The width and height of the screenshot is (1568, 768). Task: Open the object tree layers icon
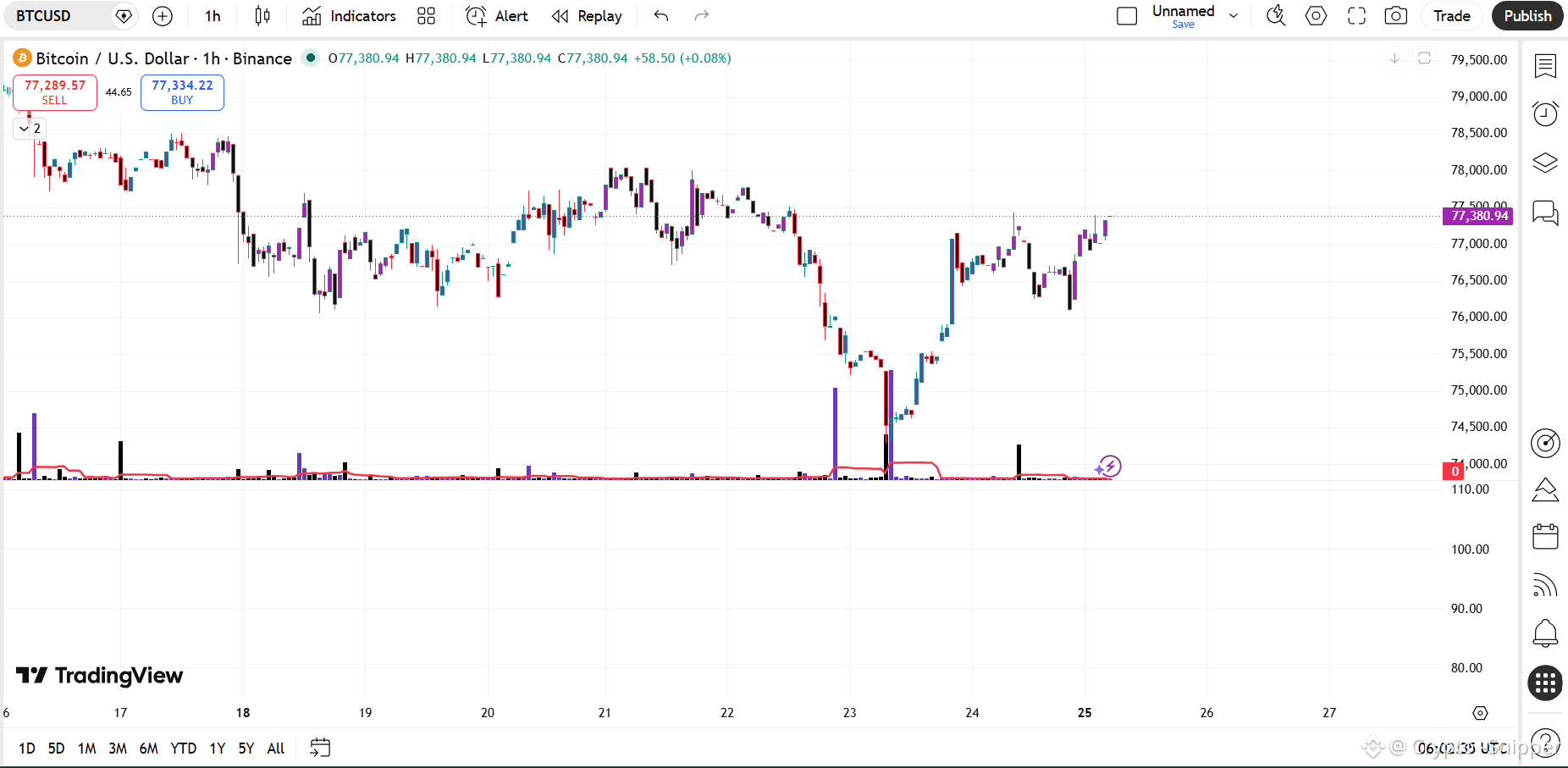pos(1545,163)
